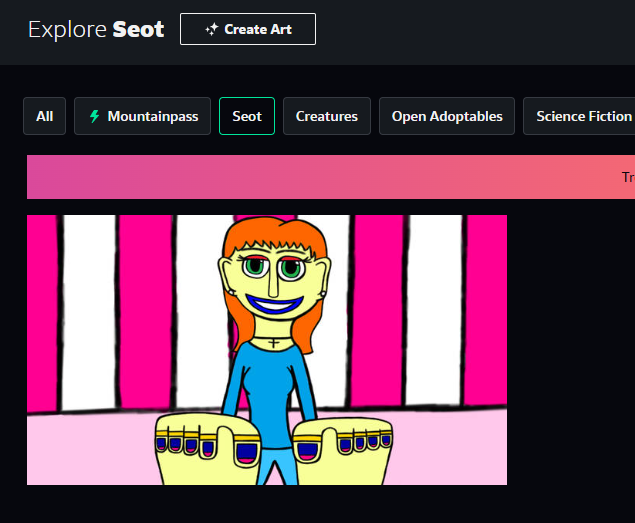Screen dimensions: 635x523
Task: Select the All filter tab
Action: click(45, 116)
